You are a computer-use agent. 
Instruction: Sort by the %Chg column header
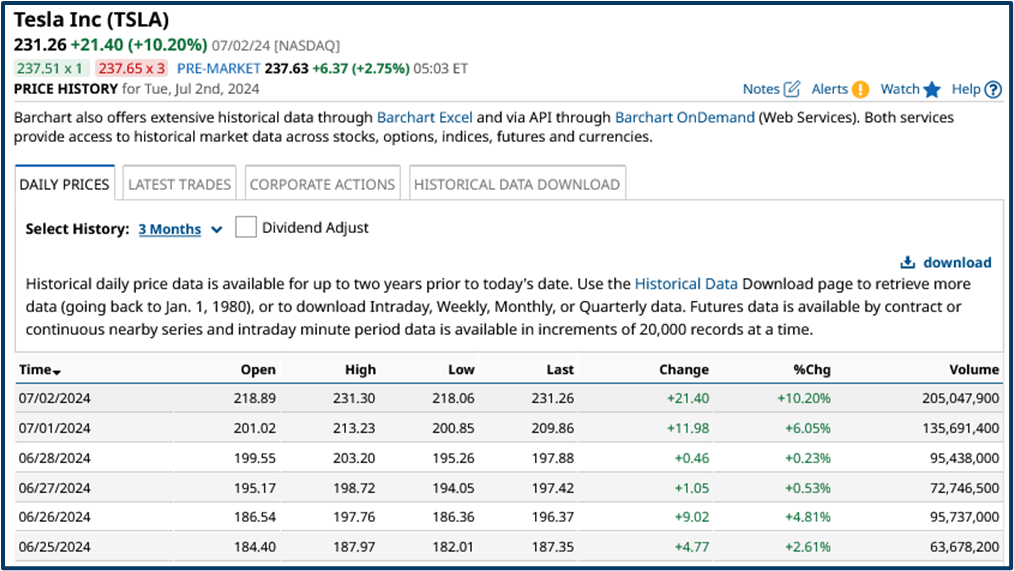click(812, 369)
